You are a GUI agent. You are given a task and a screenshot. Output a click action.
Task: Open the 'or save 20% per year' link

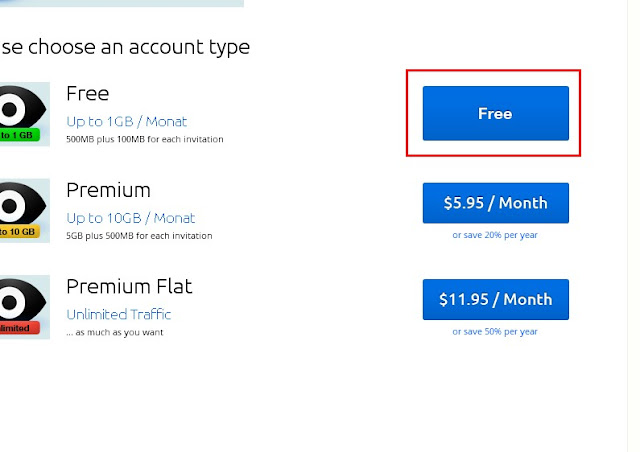click(x=495, y=235)
